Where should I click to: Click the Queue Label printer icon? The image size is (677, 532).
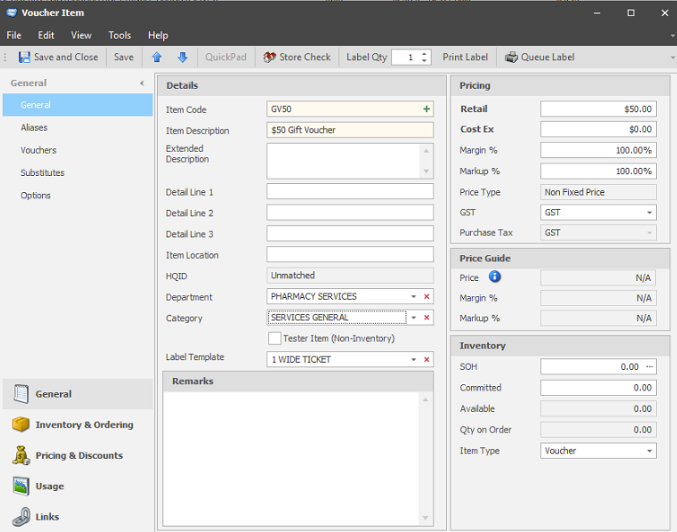click(511, 57)
